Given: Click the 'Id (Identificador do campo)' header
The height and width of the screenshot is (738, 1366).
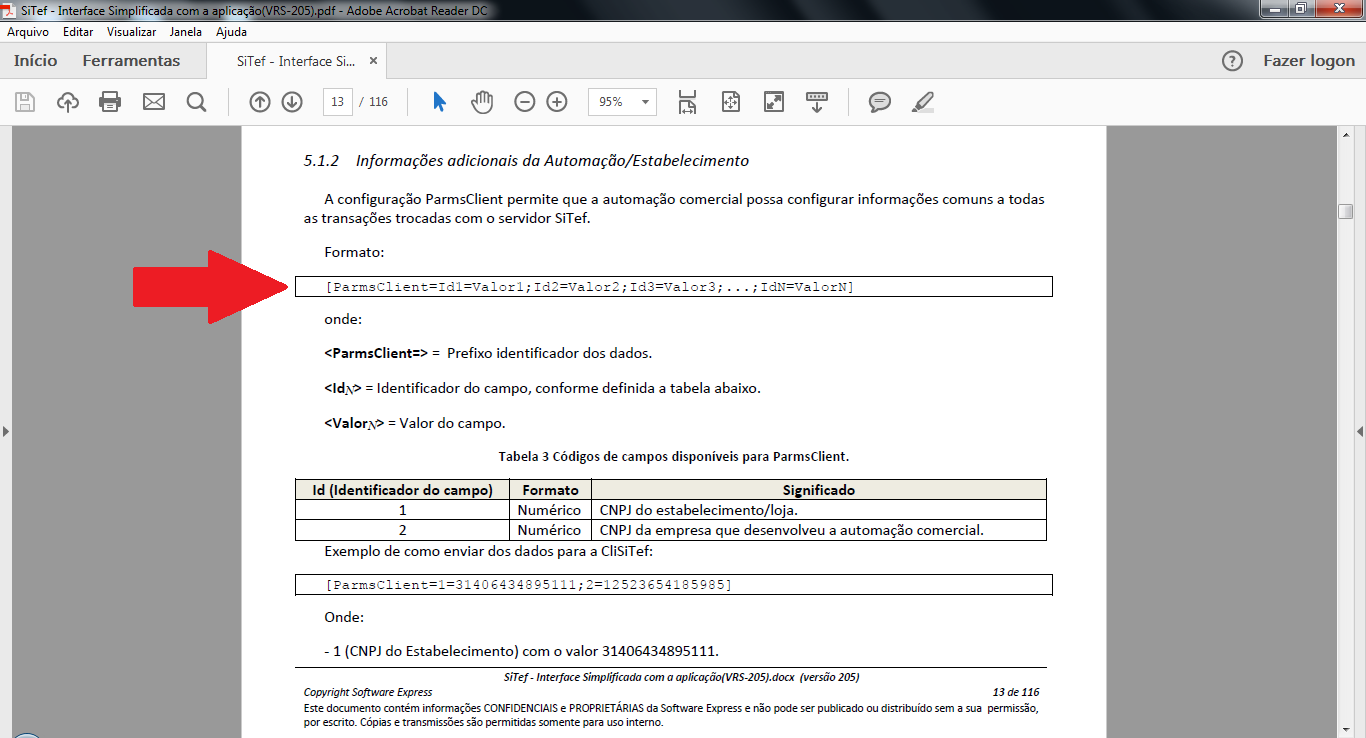Looking at the screenshot, I should (x=402, y=490).
